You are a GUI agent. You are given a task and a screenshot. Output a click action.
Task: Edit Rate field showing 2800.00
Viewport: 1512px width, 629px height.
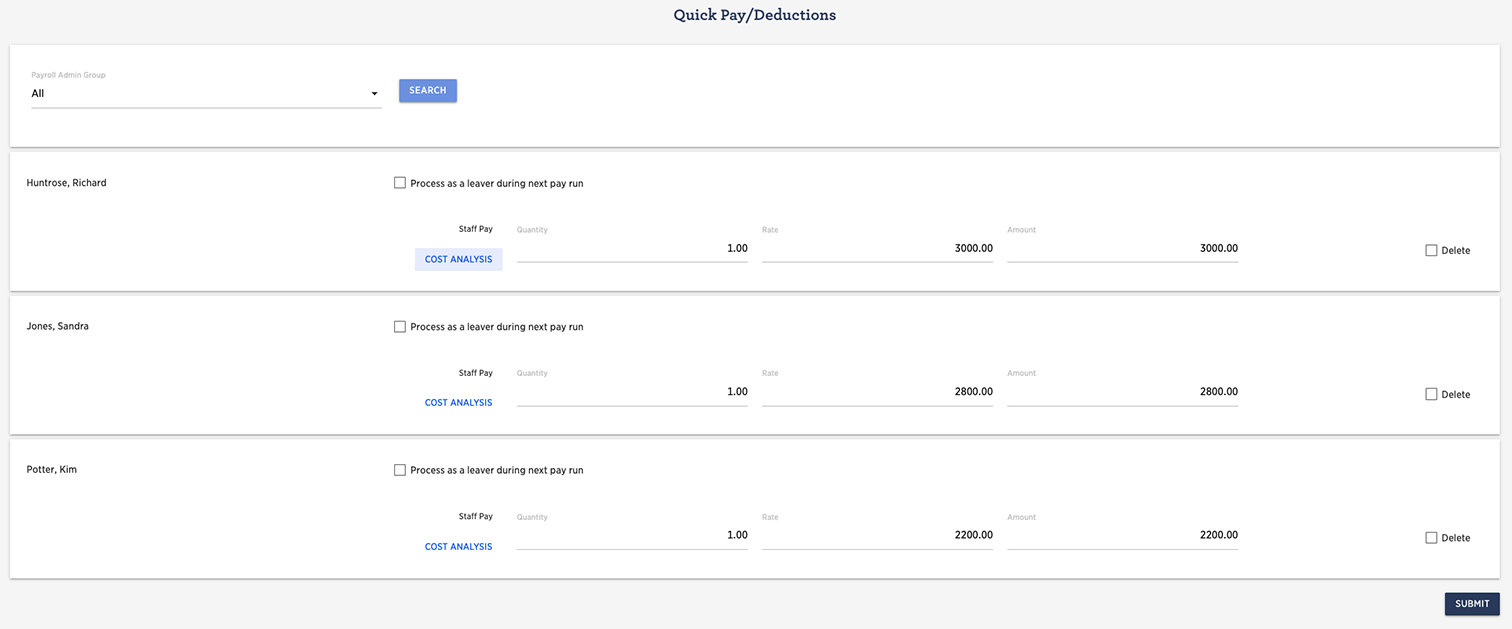[x=877, y=392]
